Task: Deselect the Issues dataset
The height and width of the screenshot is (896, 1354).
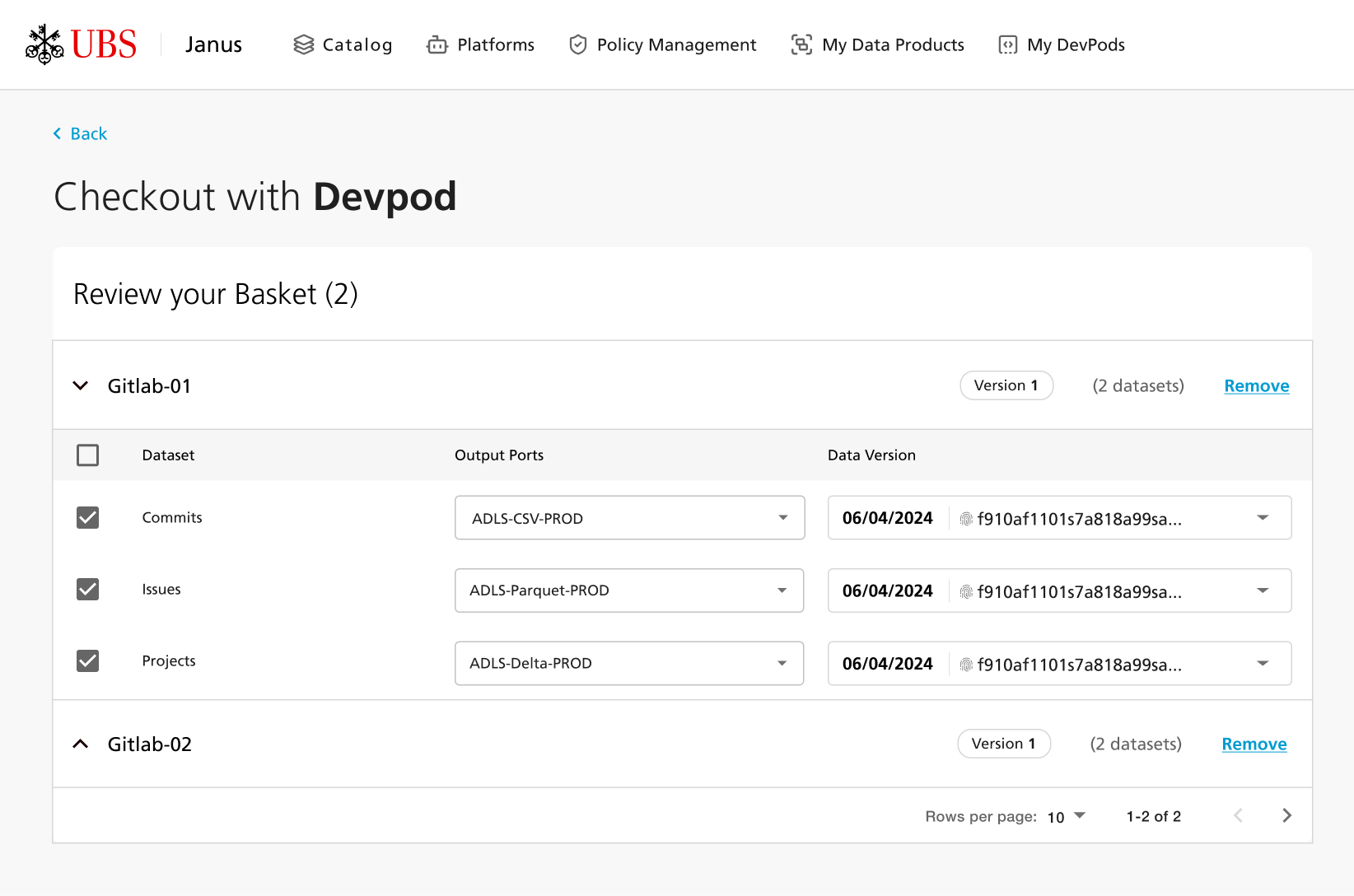Action: point(87,589)
